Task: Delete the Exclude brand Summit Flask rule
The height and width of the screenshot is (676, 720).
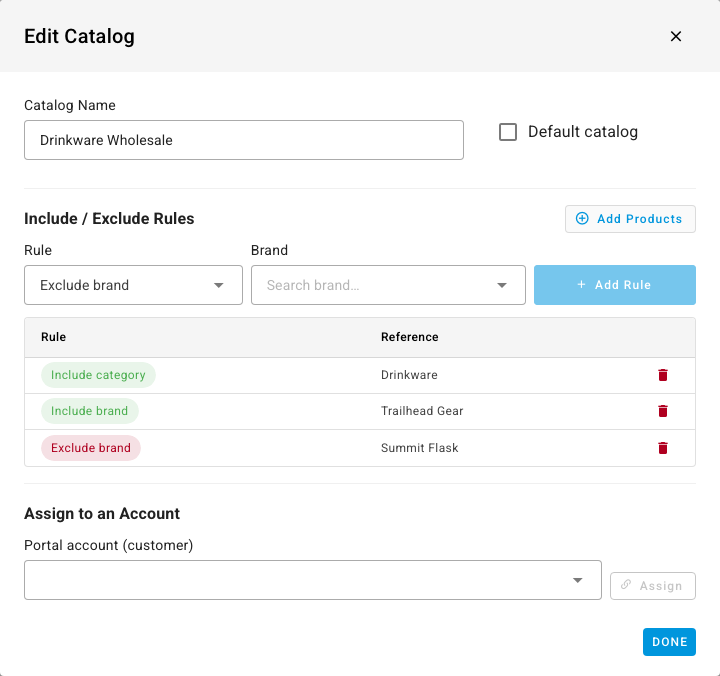Action: point(663,448)
